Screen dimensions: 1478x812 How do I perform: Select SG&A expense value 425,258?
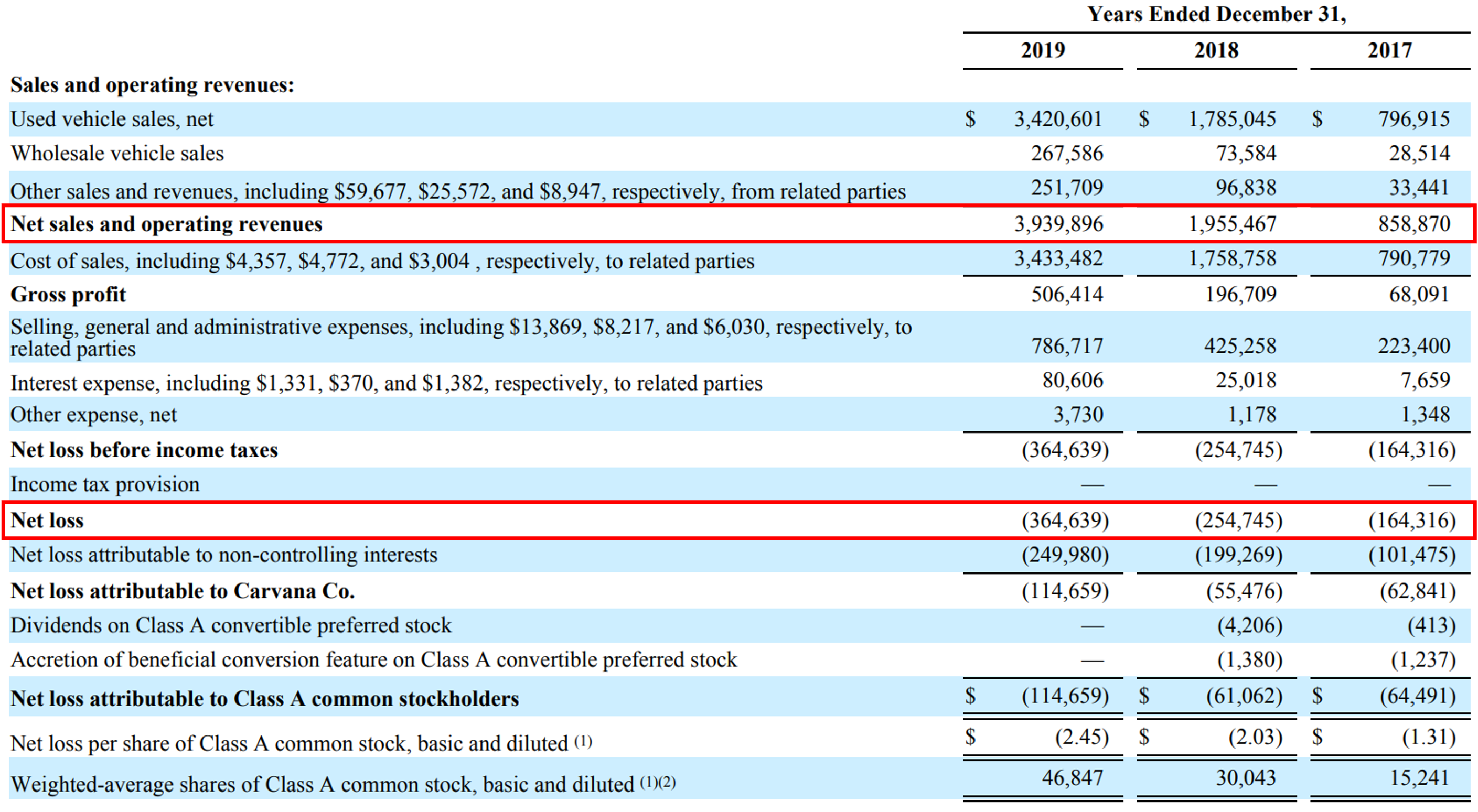(x=1240, y=347)
